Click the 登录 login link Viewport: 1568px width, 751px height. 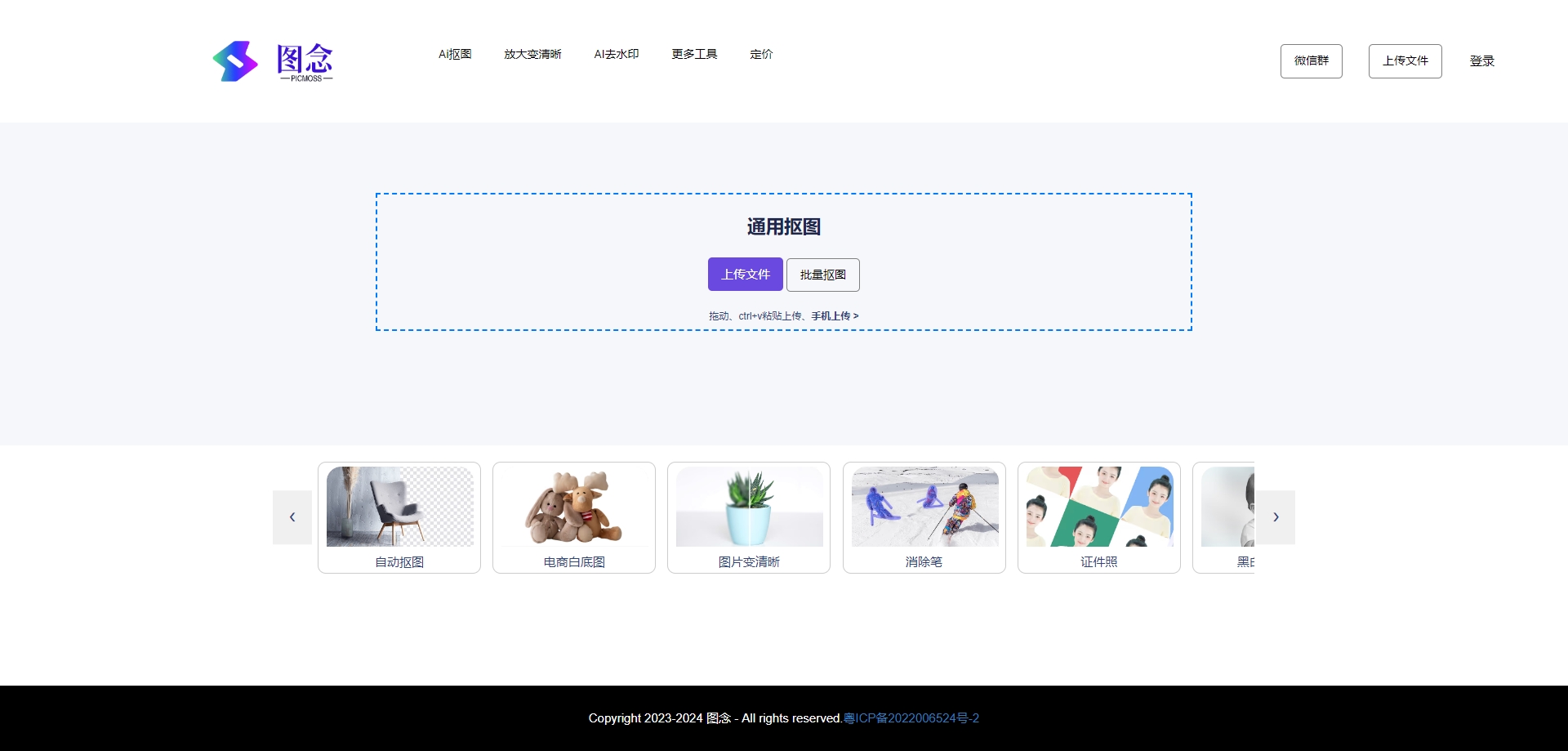tap(1481, 61)
